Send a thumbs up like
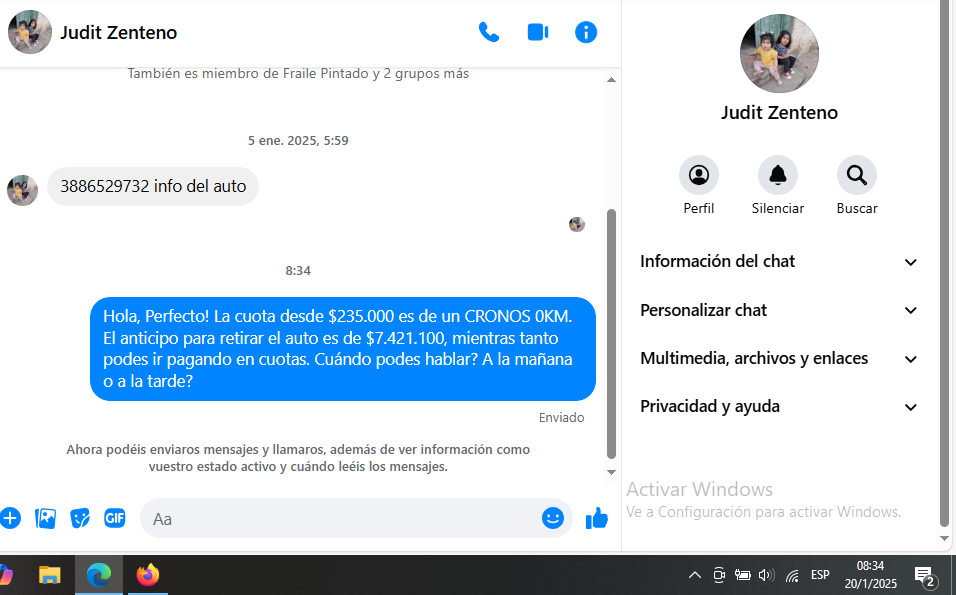The width and height of the screenshot is (956, 595). [x=597, y=518]
